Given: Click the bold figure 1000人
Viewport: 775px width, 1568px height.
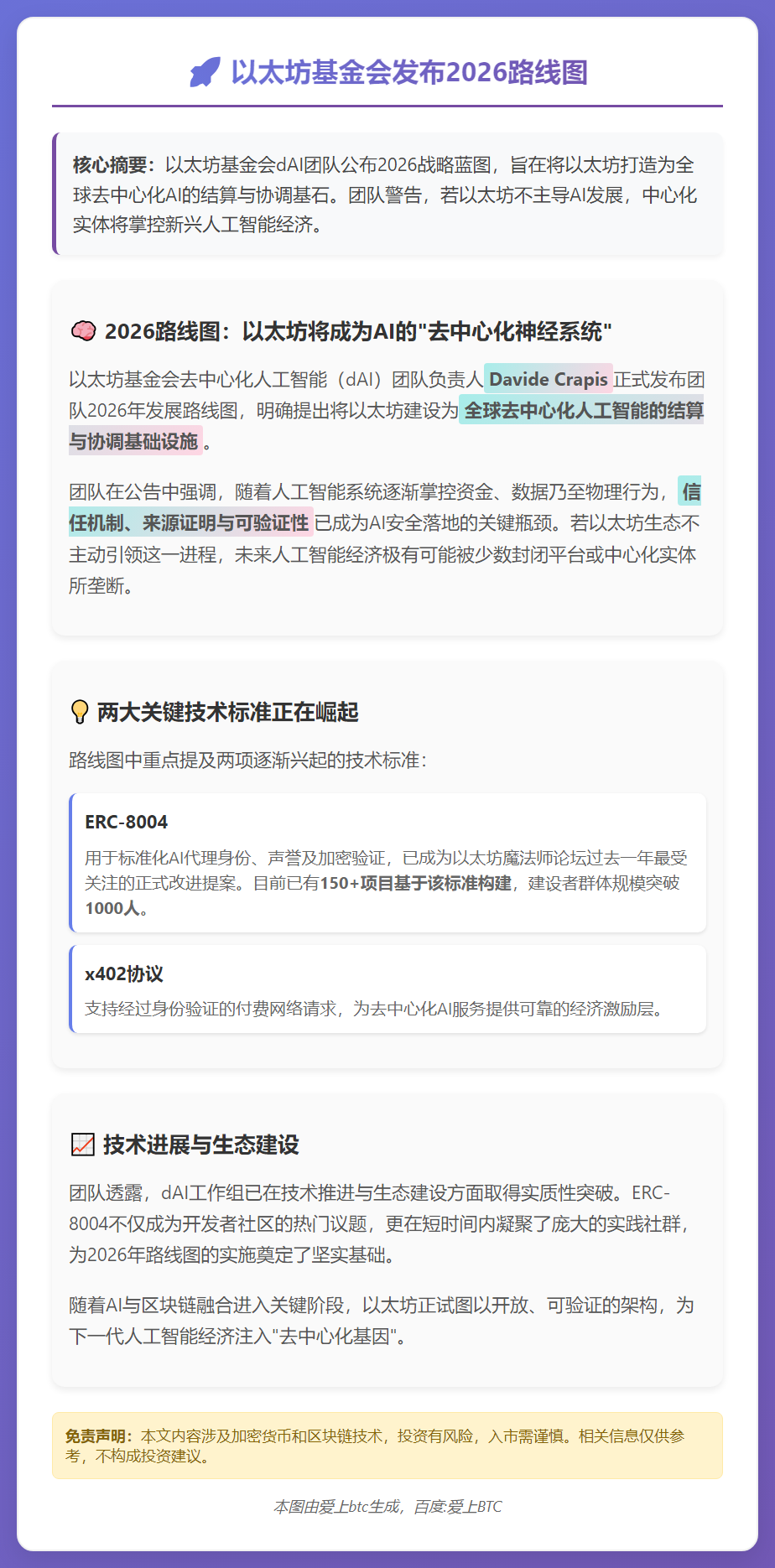Looking at the screenshot, I should (x=112, y=908).
